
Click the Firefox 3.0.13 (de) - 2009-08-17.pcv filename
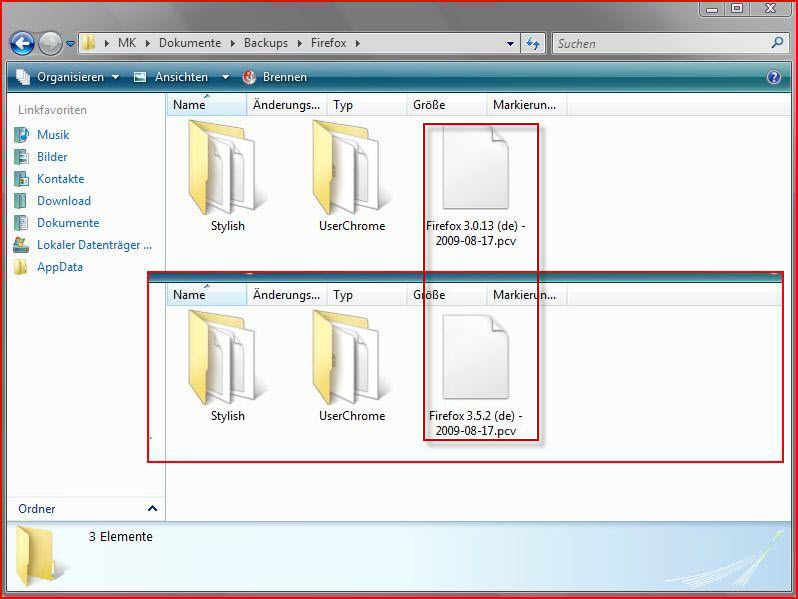476,233
